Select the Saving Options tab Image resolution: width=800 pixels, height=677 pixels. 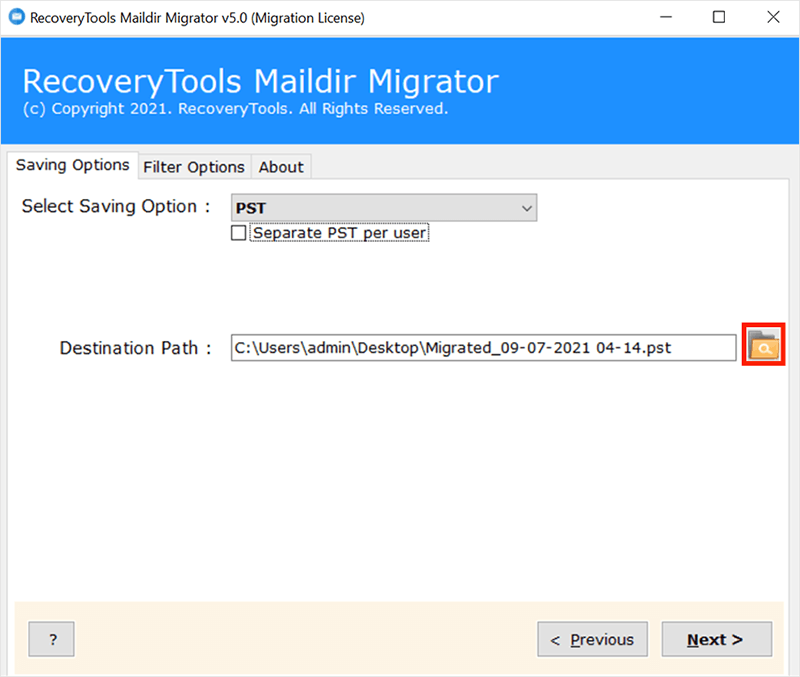pyautogui.click(x=72, y=165)
